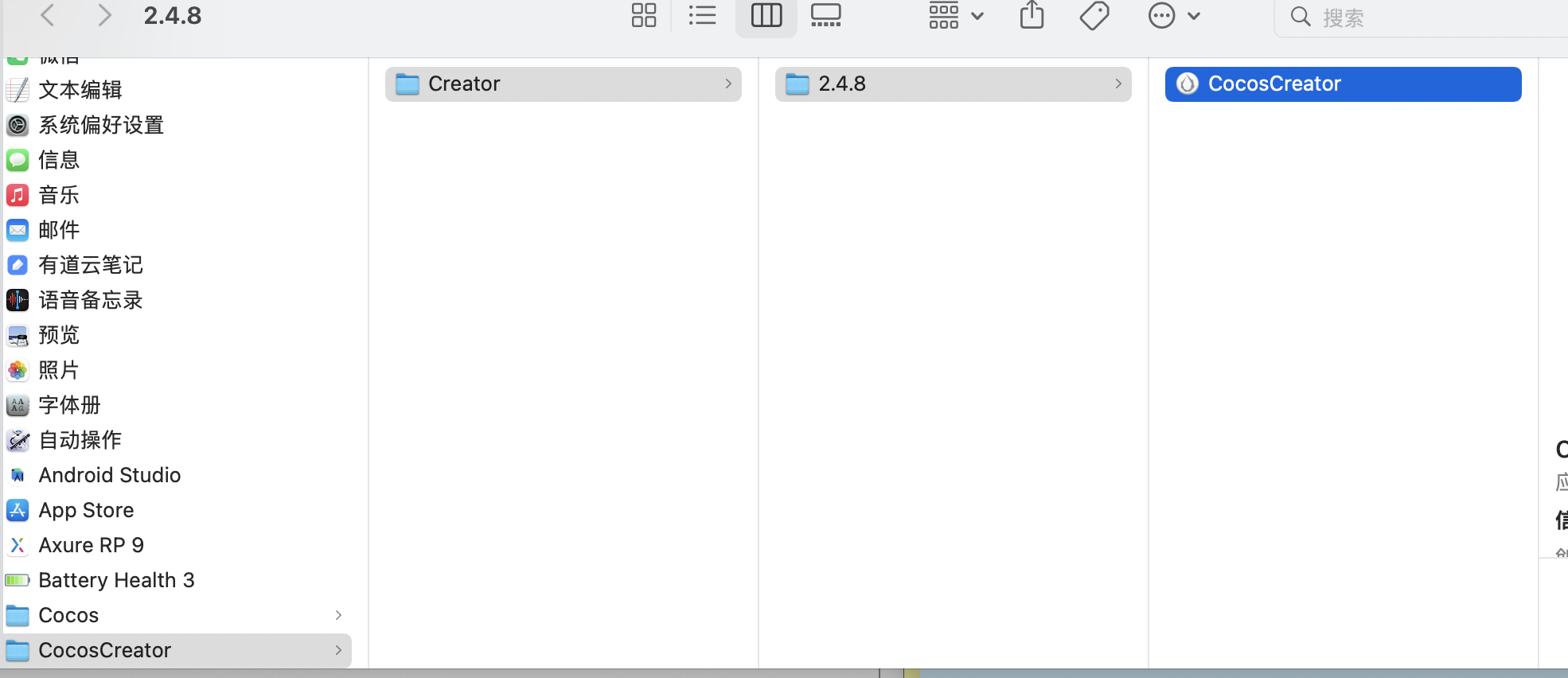Viewport: 1568px width, 678px height.
Task: Click the 系统偏好设置 app icon
Action: tap(18, 125)
